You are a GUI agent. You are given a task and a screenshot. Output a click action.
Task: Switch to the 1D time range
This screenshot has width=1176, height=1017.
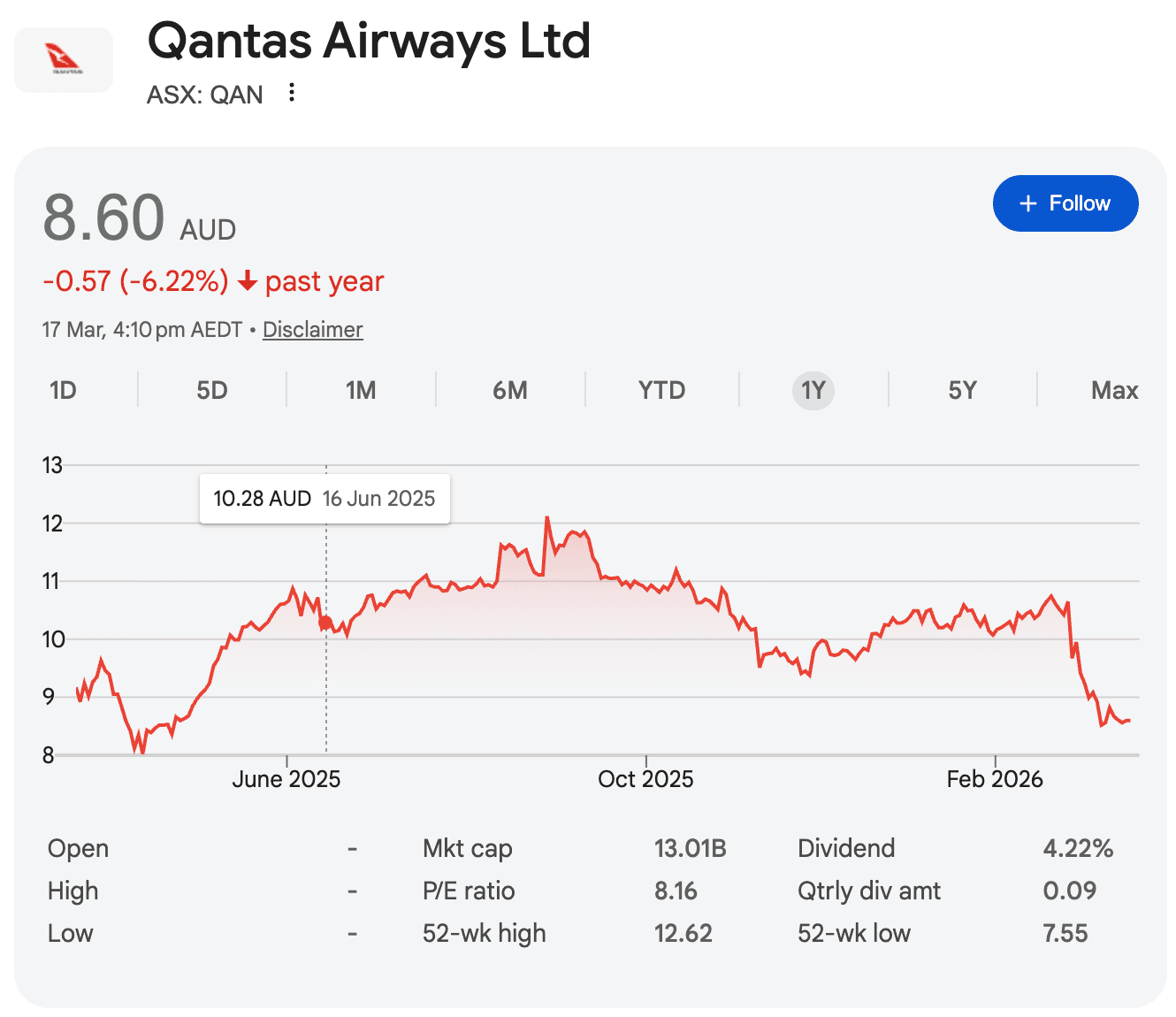pos(63,390)
